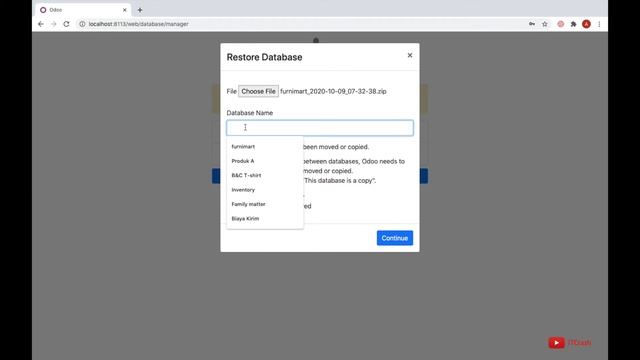Select the Inventory suggestion
Viewport: 640px width, 360px height.
(265, 190)
